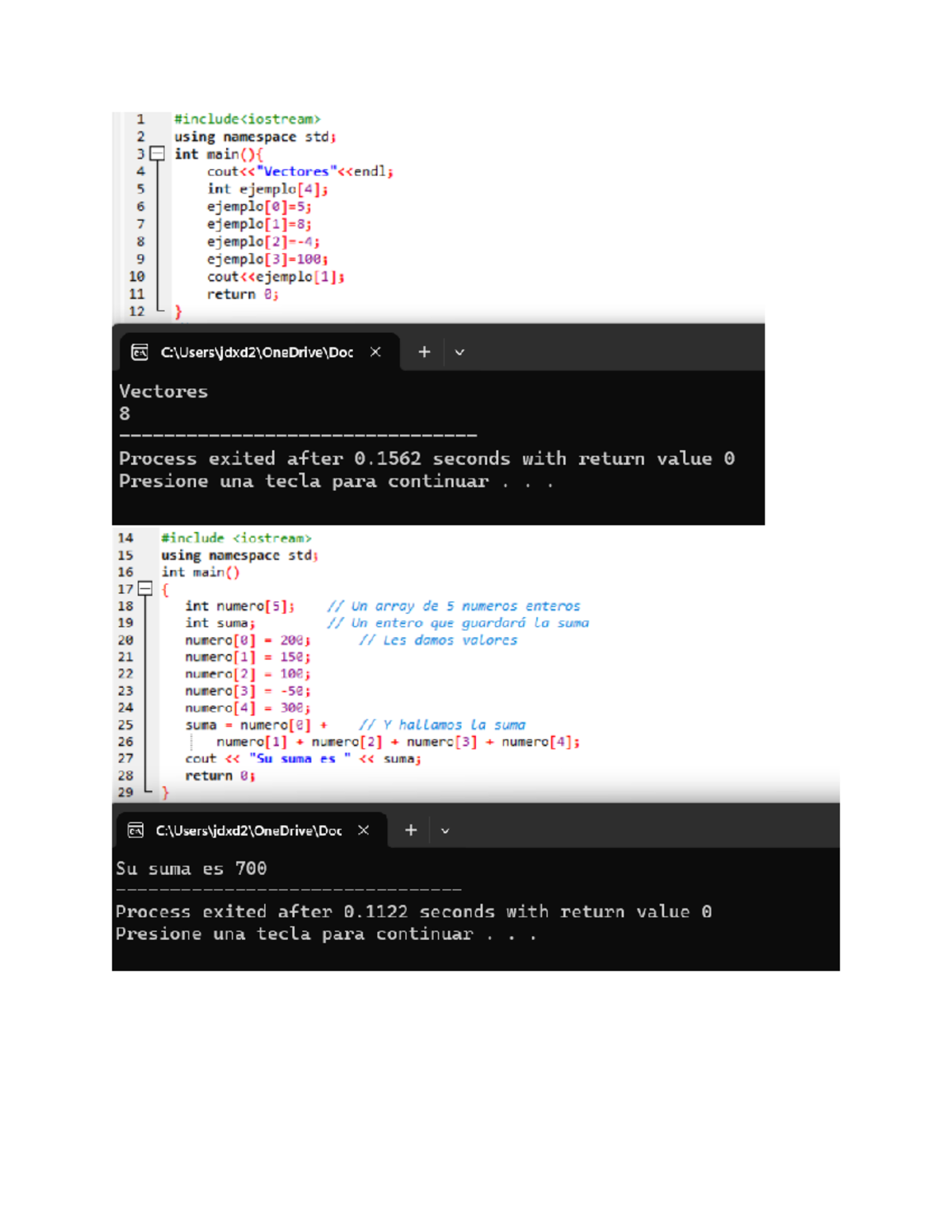Click the terminal icon on the tab above 'Su suma es 700'

tap(136, 830)
